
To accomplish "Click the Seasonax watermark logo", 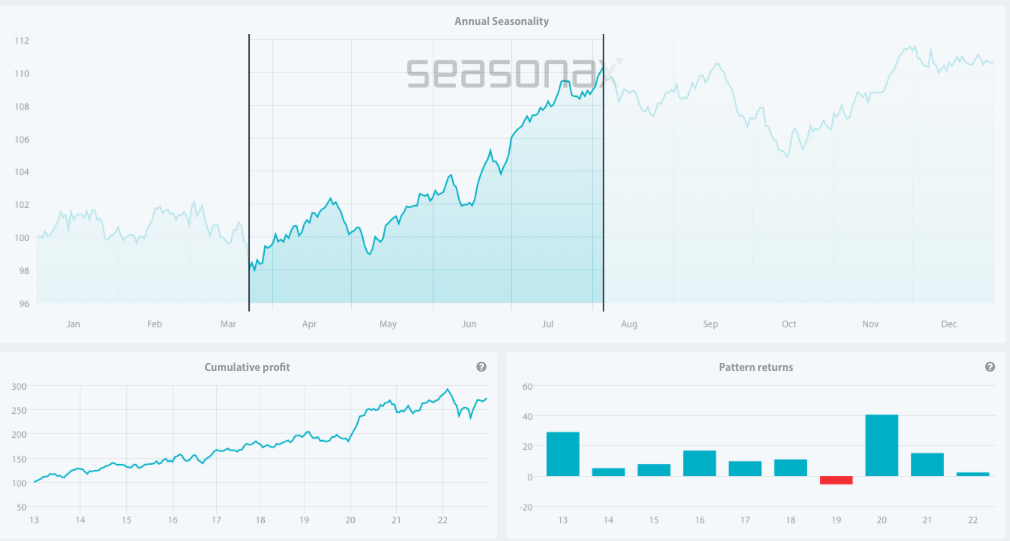I will [x=510, y=72].
